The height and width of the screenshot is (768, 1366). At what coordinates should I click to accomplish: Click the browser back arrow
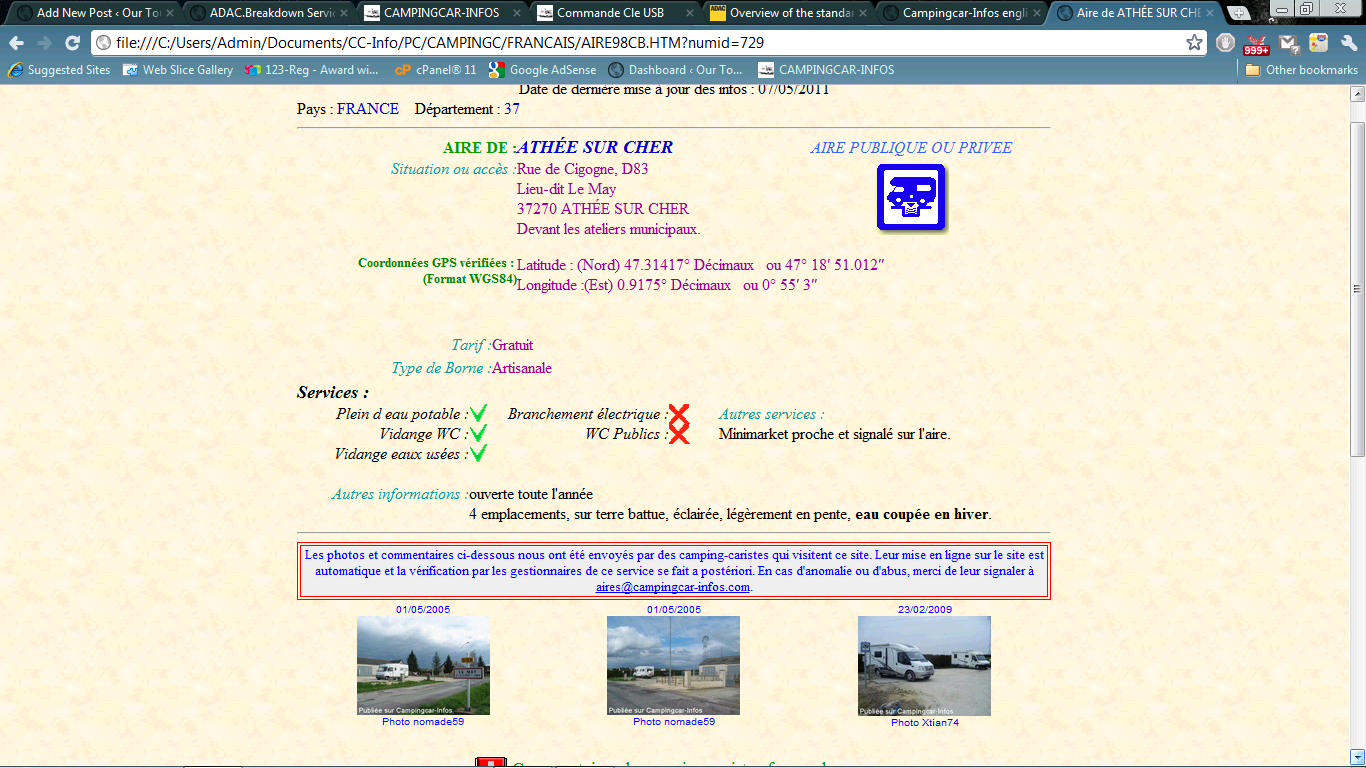(17, 43)
